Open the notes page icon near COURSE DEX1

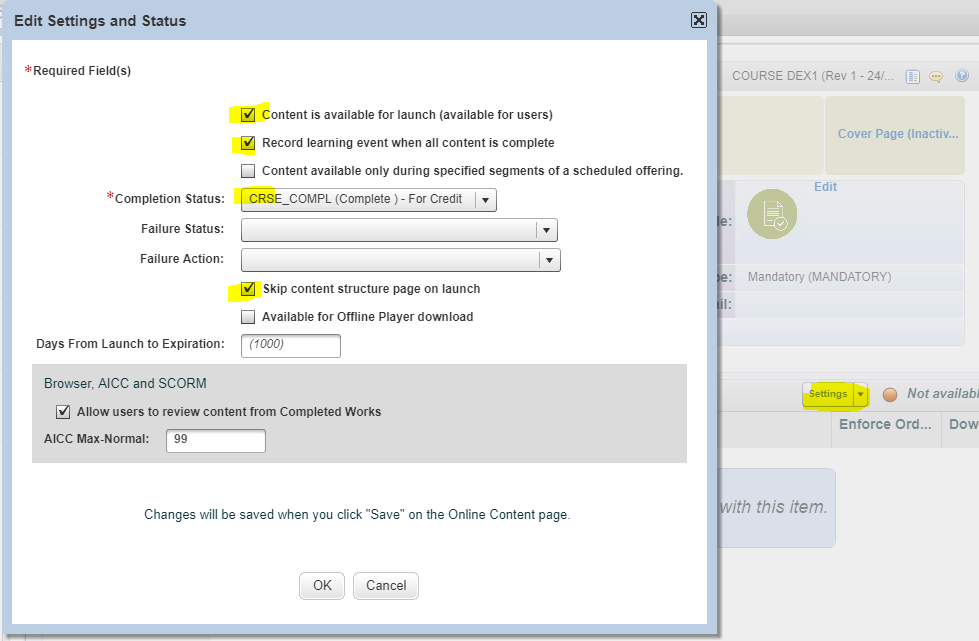coord(913,77)
